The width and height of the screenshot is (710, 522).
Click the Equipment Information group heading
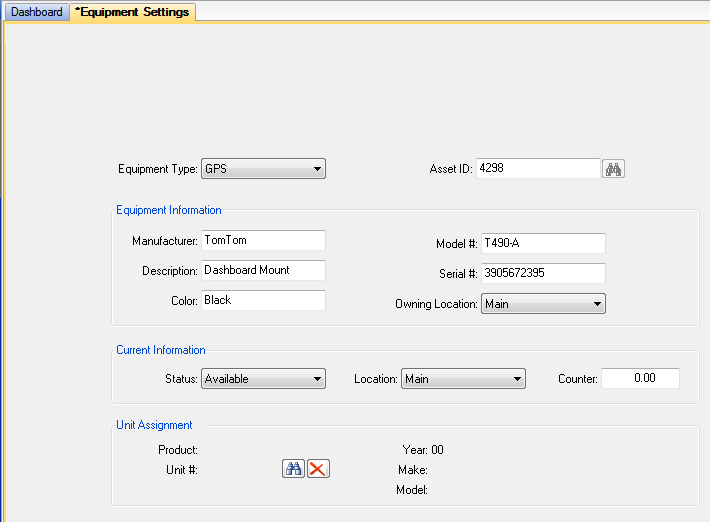tap(169, 210)
